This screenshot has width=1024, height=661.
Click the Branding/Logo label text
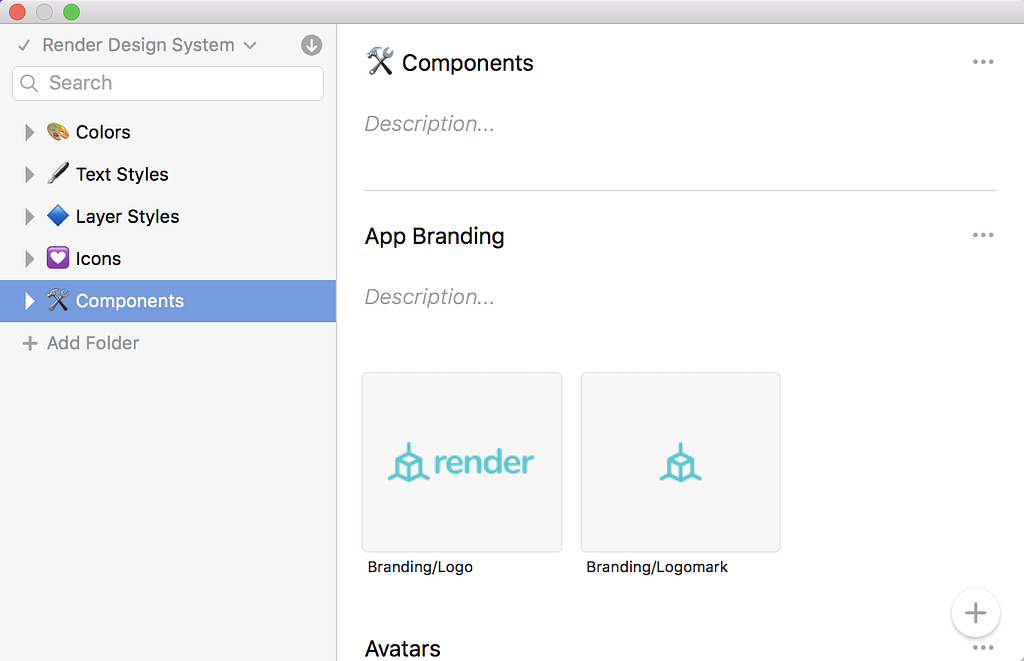point(420,567)
